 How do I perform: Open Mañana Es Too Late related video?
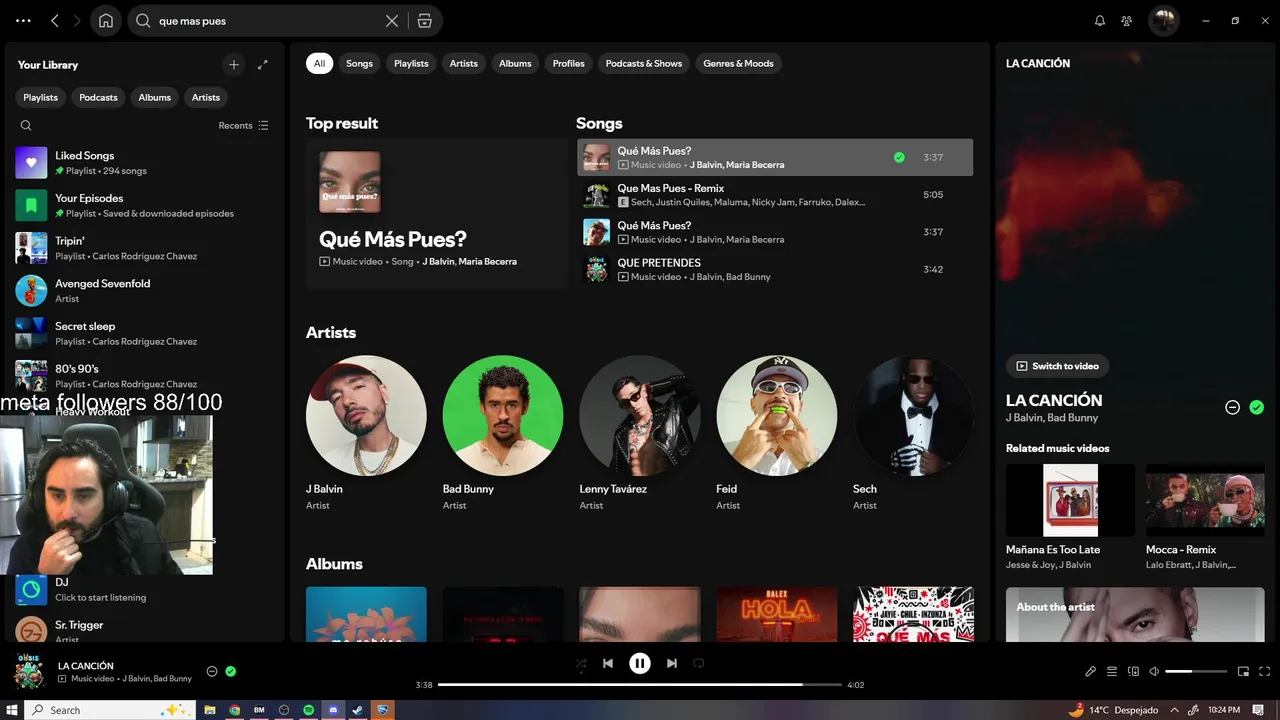[x=1070, y=517]
